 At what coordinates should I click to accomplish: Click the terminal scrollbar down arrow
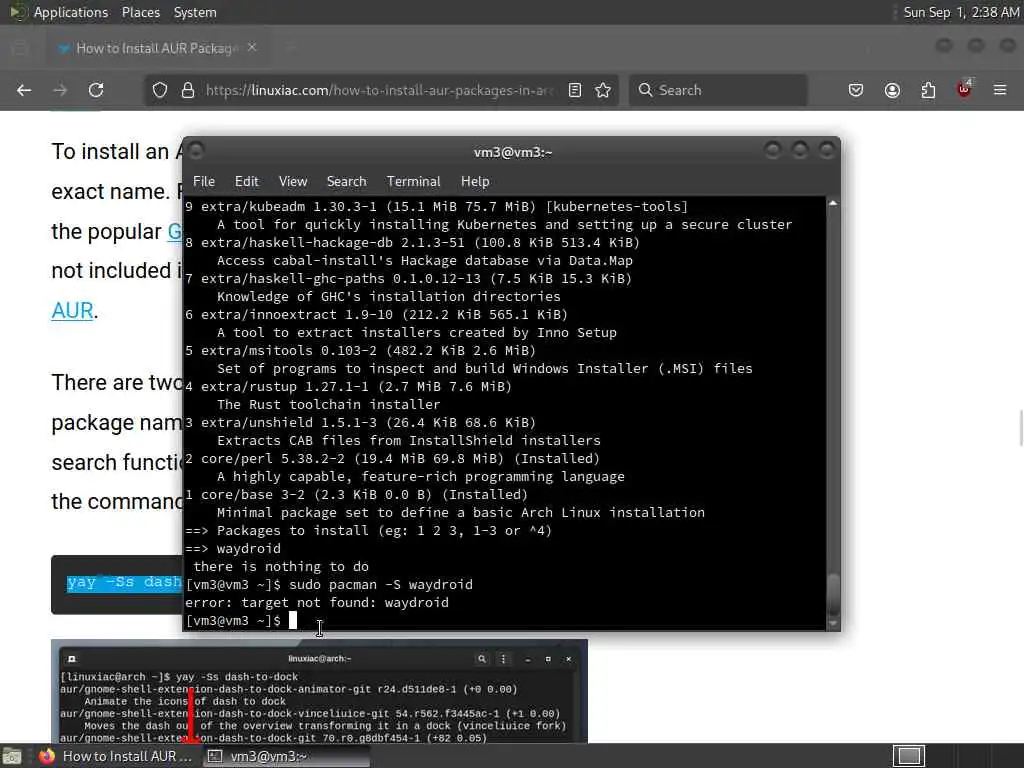pyautogui.click(x=833, y=624)
